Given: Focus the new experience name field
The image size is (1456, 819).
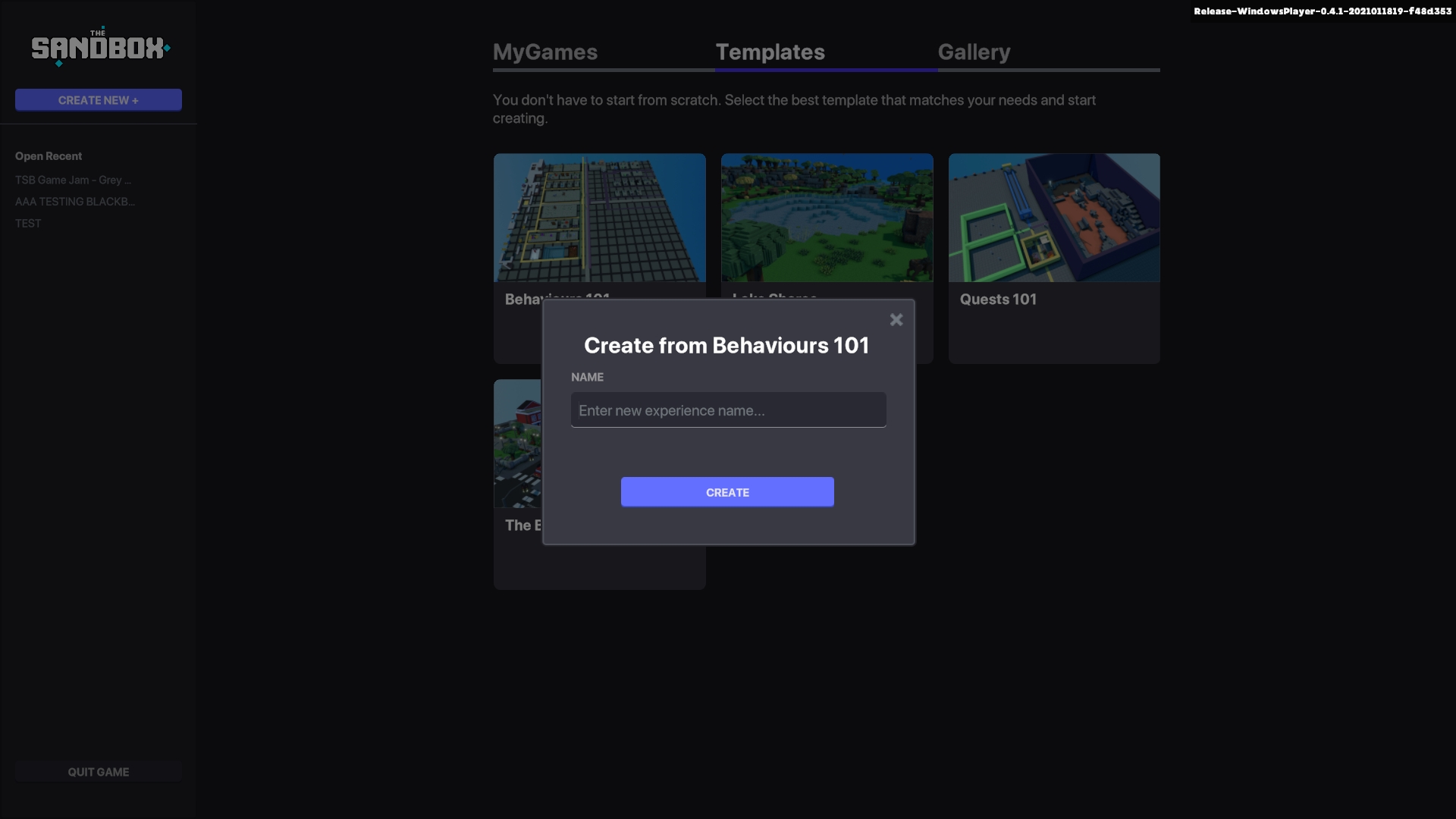Looking at the screenshot, I should [x=728, y=410].
